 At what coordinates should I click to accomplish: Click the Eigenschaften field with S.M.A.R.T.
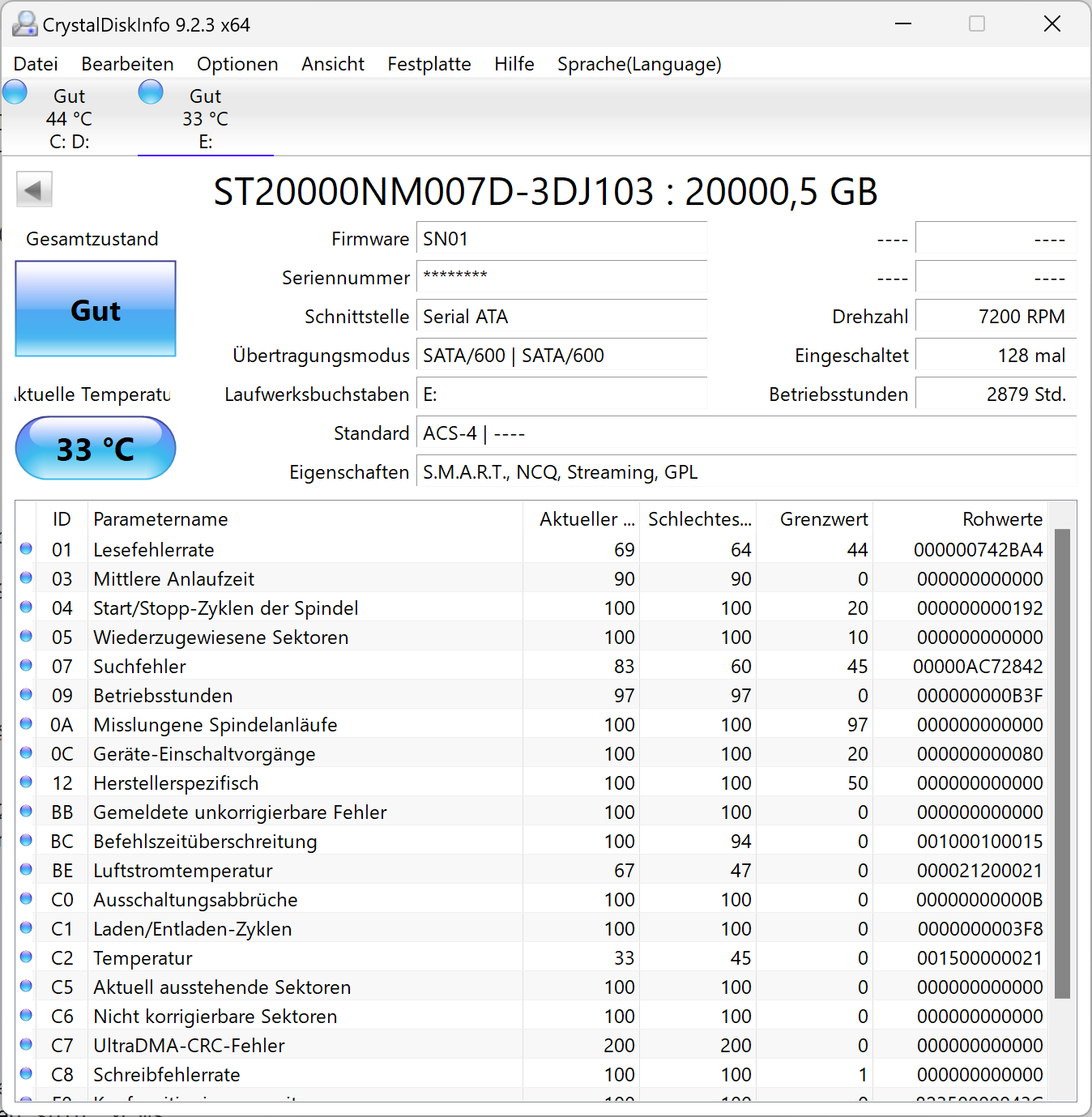[747, 472]
